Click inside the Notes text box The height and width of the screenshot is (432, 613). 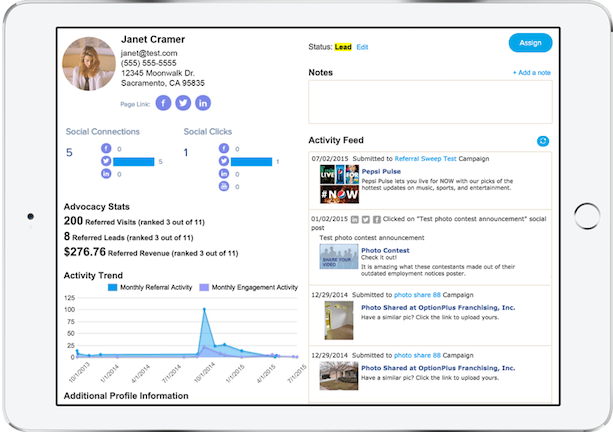[x=430, y=102]
